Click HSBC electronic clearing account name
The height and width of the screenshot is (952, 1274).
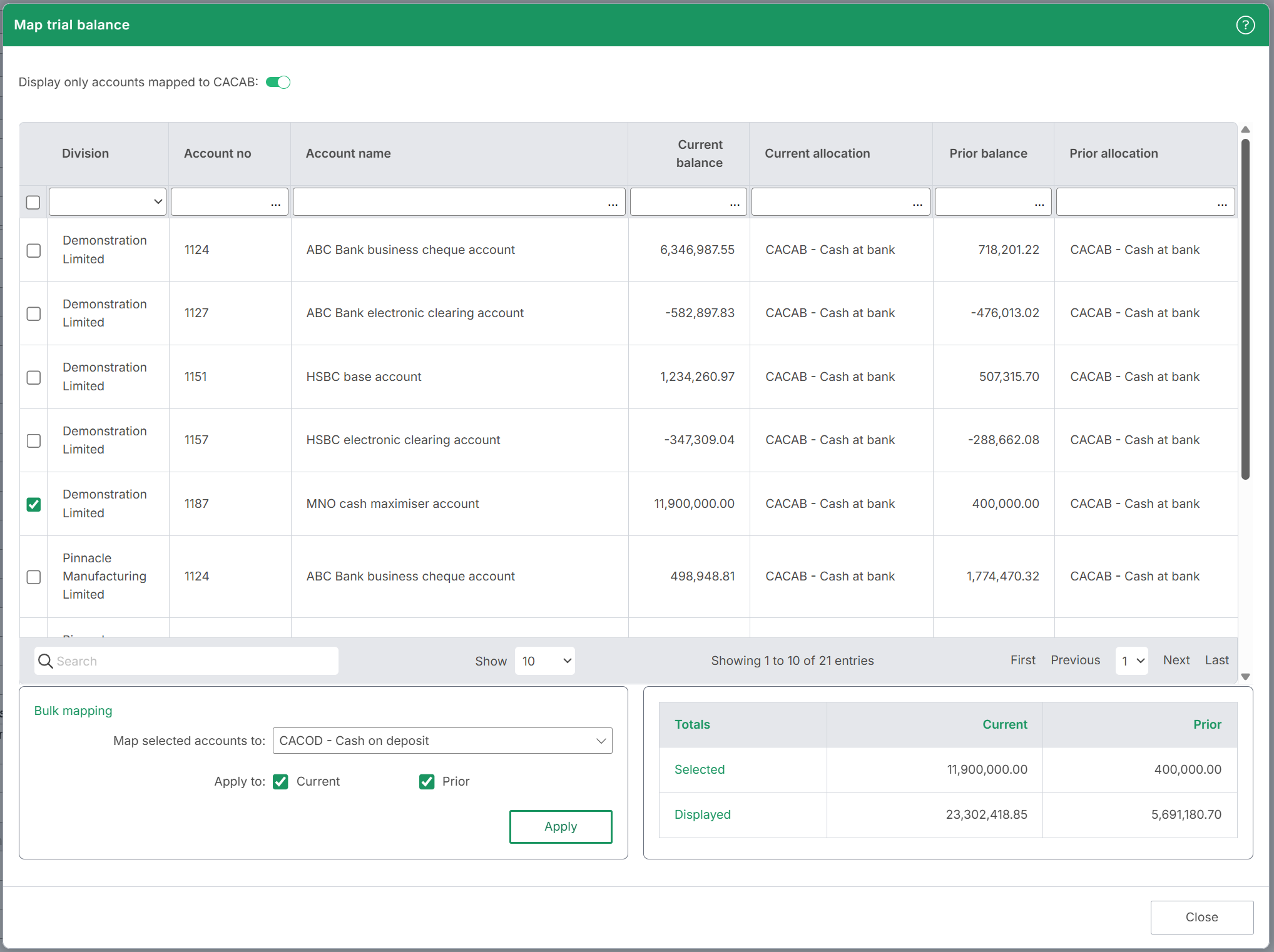point(403,440)
